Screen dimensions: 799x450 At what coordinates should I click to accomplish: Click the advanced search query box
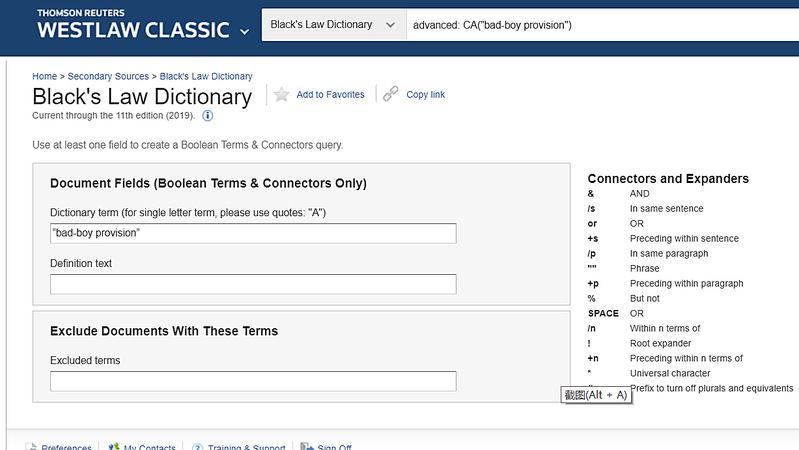point(600,25)
